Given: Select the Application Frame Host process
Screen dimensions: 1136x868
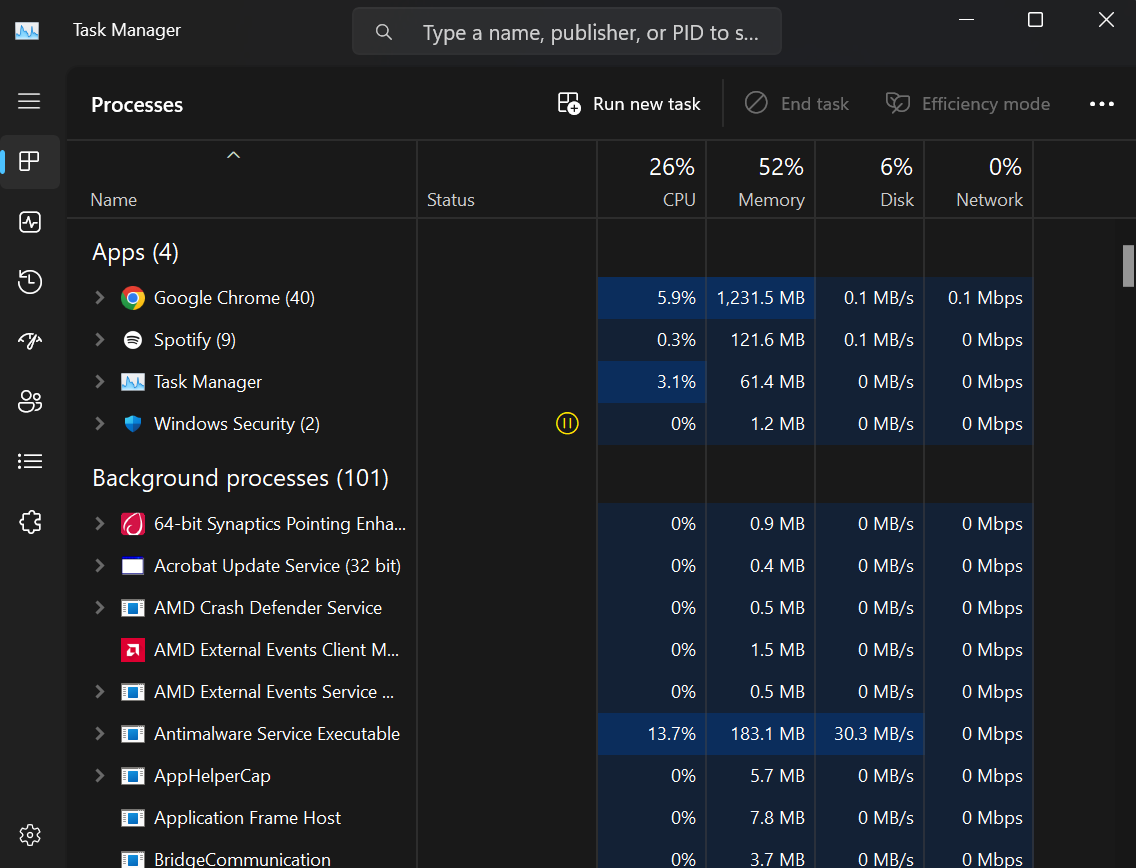Looking at the screenshot, I should (247, 818).
